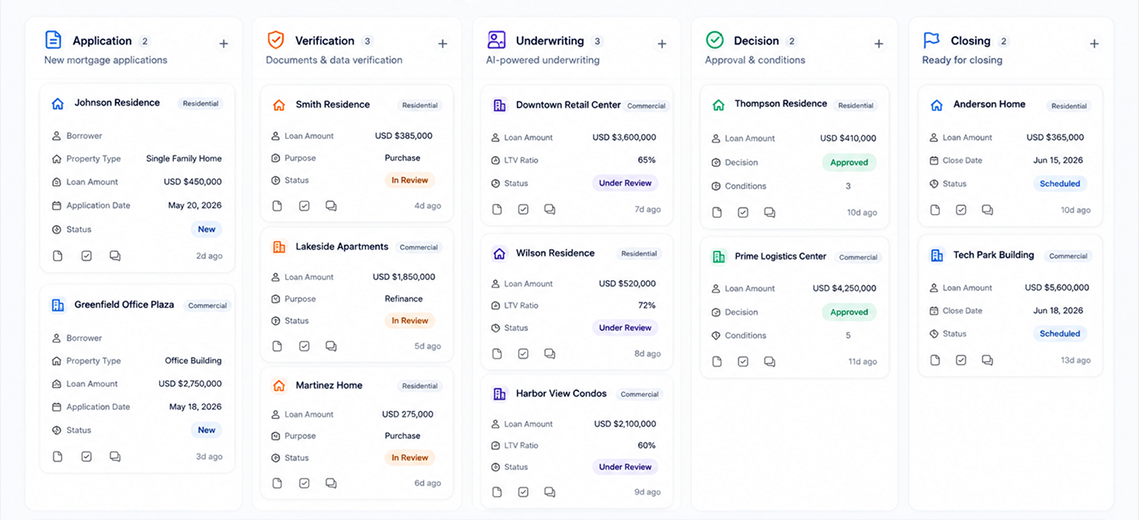
Task: Click In Review badge on Smith Residence
Action: 410,179
